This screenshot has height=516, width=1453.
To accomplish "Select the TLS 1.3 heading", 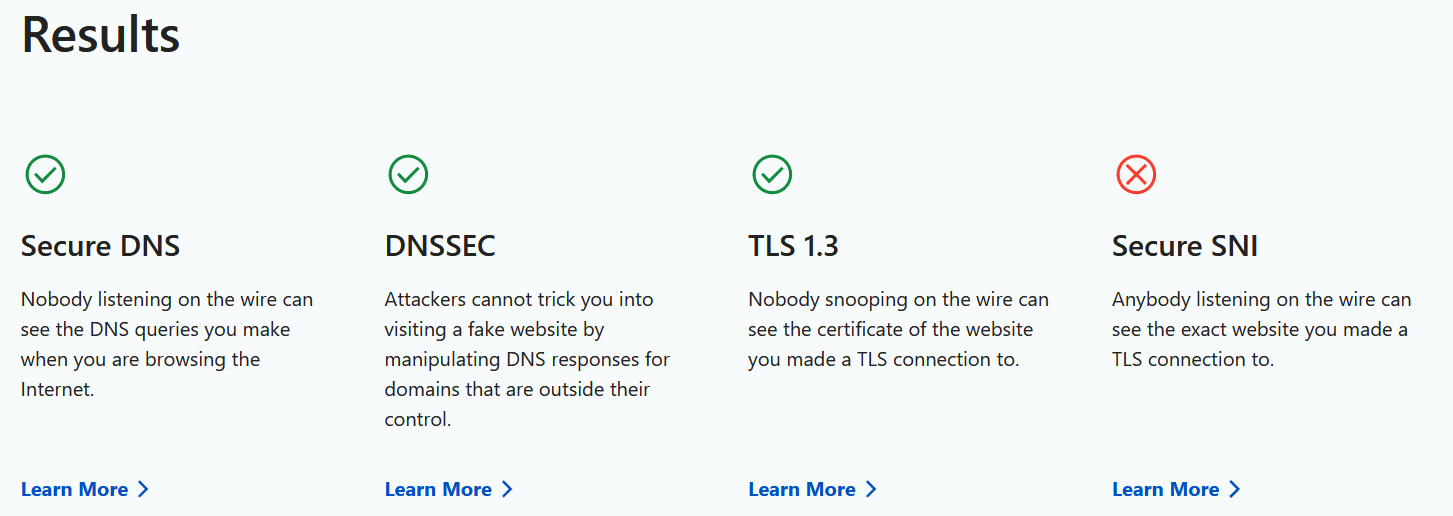I will [x=793, y=246].
